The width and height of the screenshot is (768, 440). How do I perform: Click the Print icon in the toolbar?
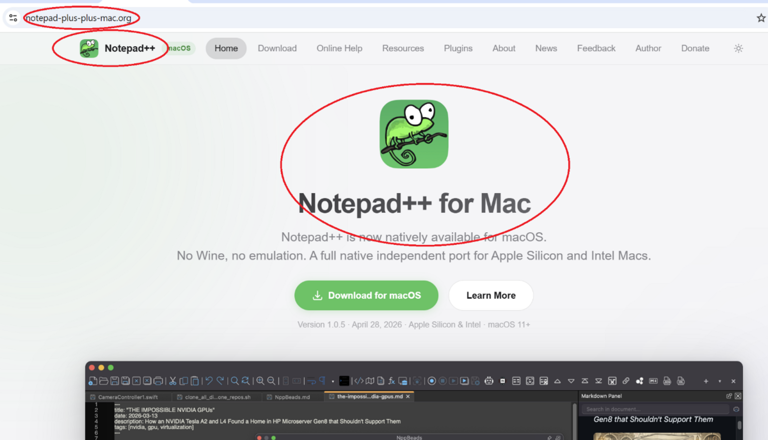(x=158, y=381)
